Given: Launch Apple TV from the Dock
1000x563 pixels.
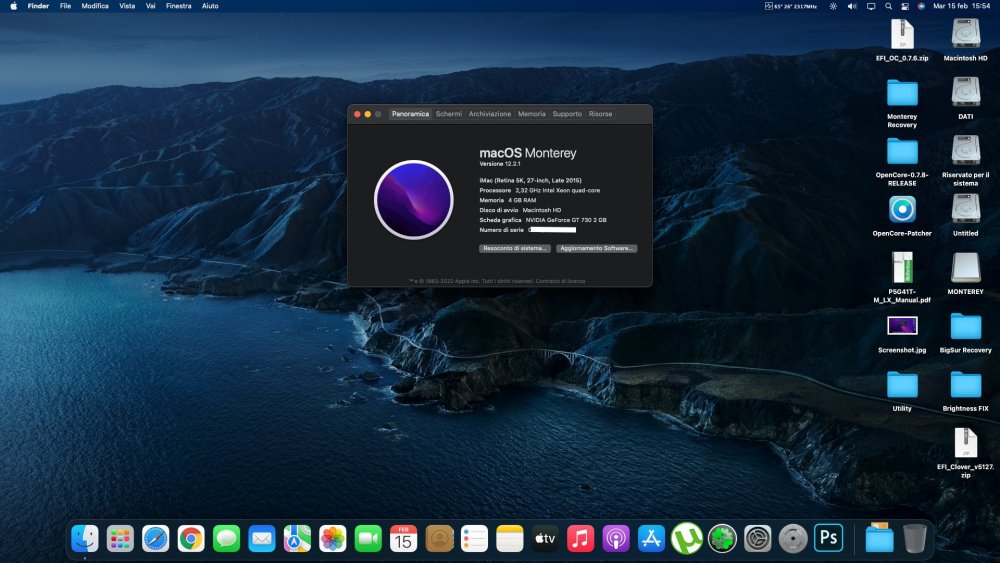Looking at the screenshot, I should click(x=545, y=539).
